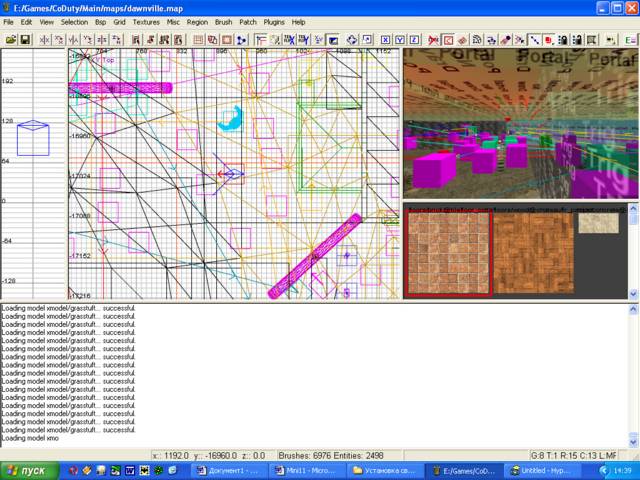Viewport: 640px width, 480px height.
Task: Select the Z axis view button
Action: pyautogui.click(x=414, y=40)
